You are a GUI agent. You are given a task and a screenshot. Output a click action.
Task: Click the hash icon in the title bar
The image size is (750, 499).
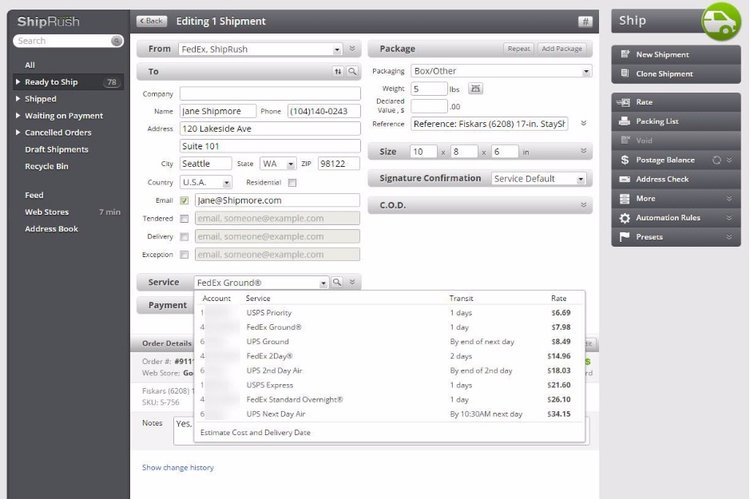click(x=585, y=22)
